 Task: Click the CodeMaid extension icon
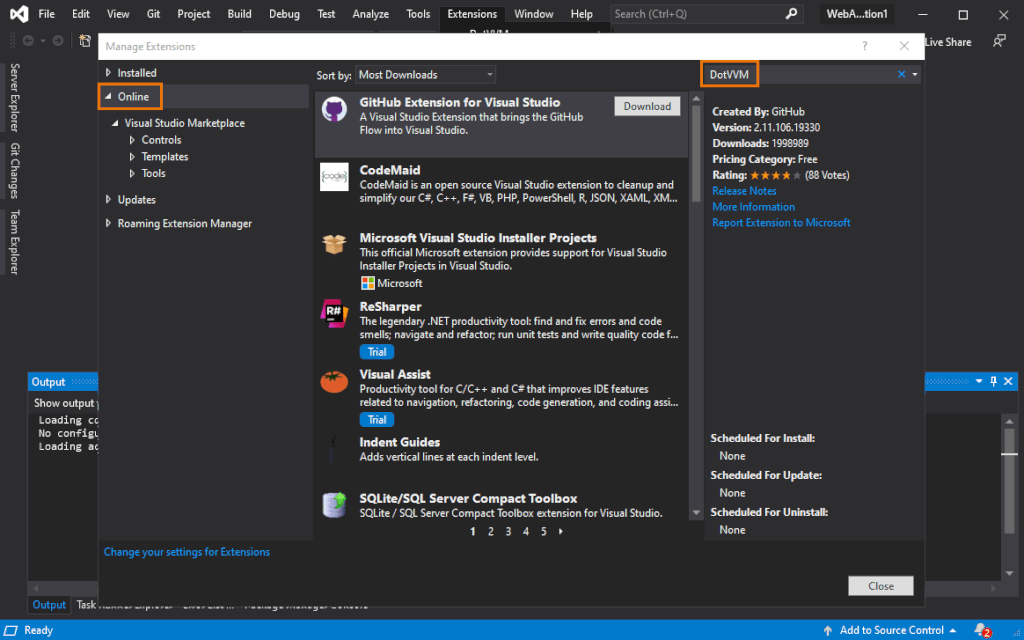click(x=334, y=177)
